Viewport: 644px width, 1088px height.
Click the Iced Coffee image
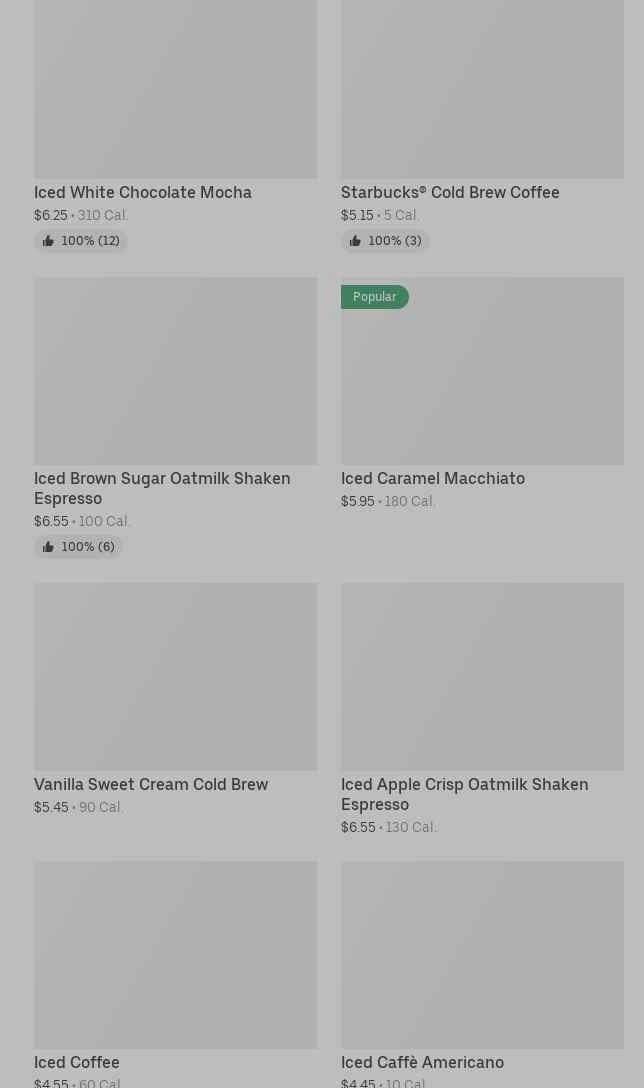[175, 955]
